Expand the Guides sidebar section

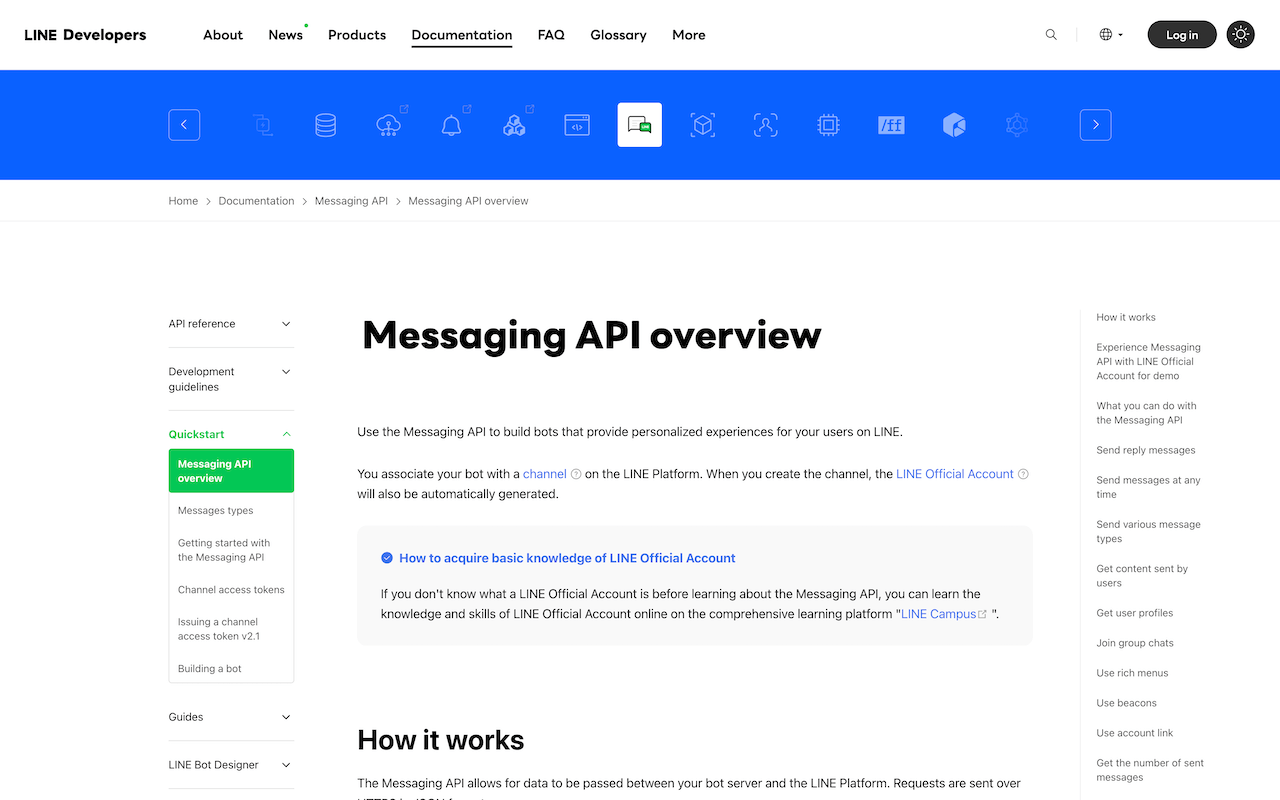(230, 717)
